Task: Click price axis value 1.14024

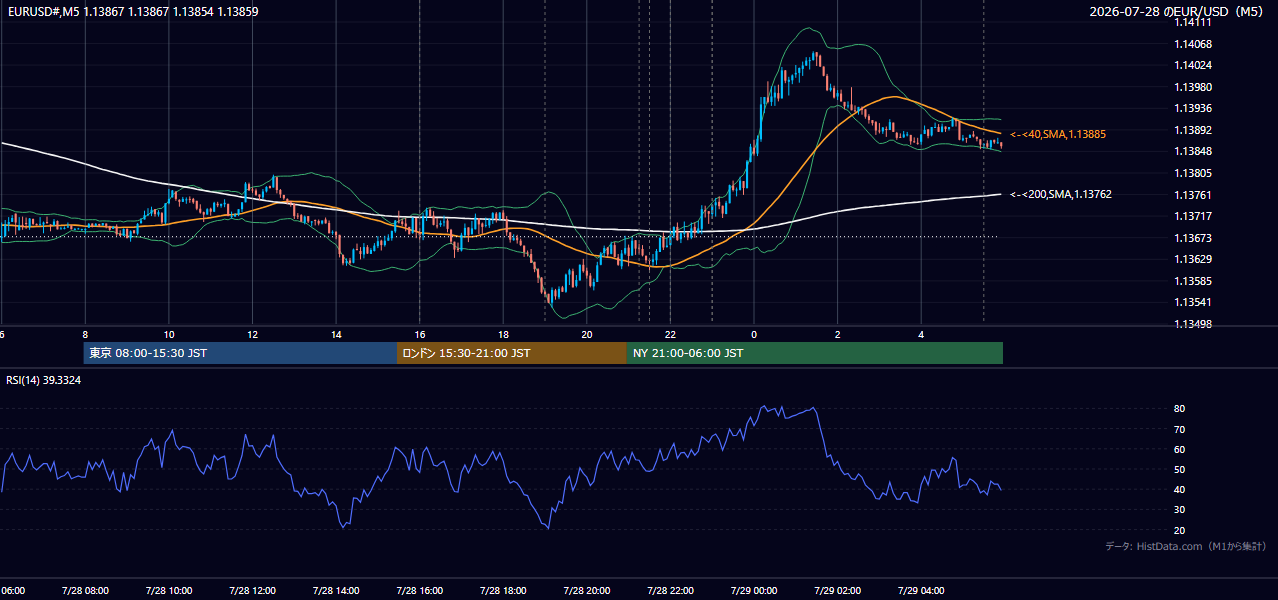Action: pos(1194,65)
